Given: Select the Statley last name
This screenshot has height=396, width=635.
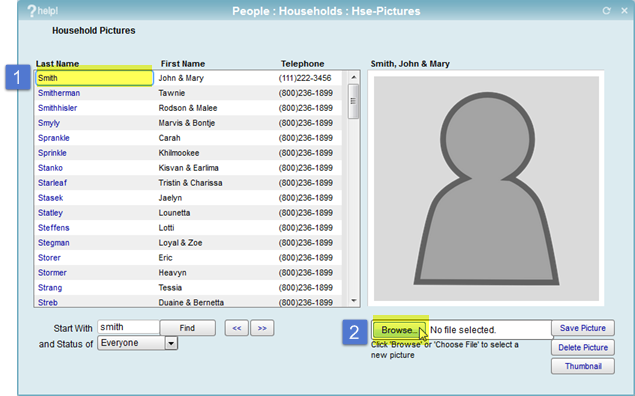Looking at the screenshot, I should (x=50, y=213).
